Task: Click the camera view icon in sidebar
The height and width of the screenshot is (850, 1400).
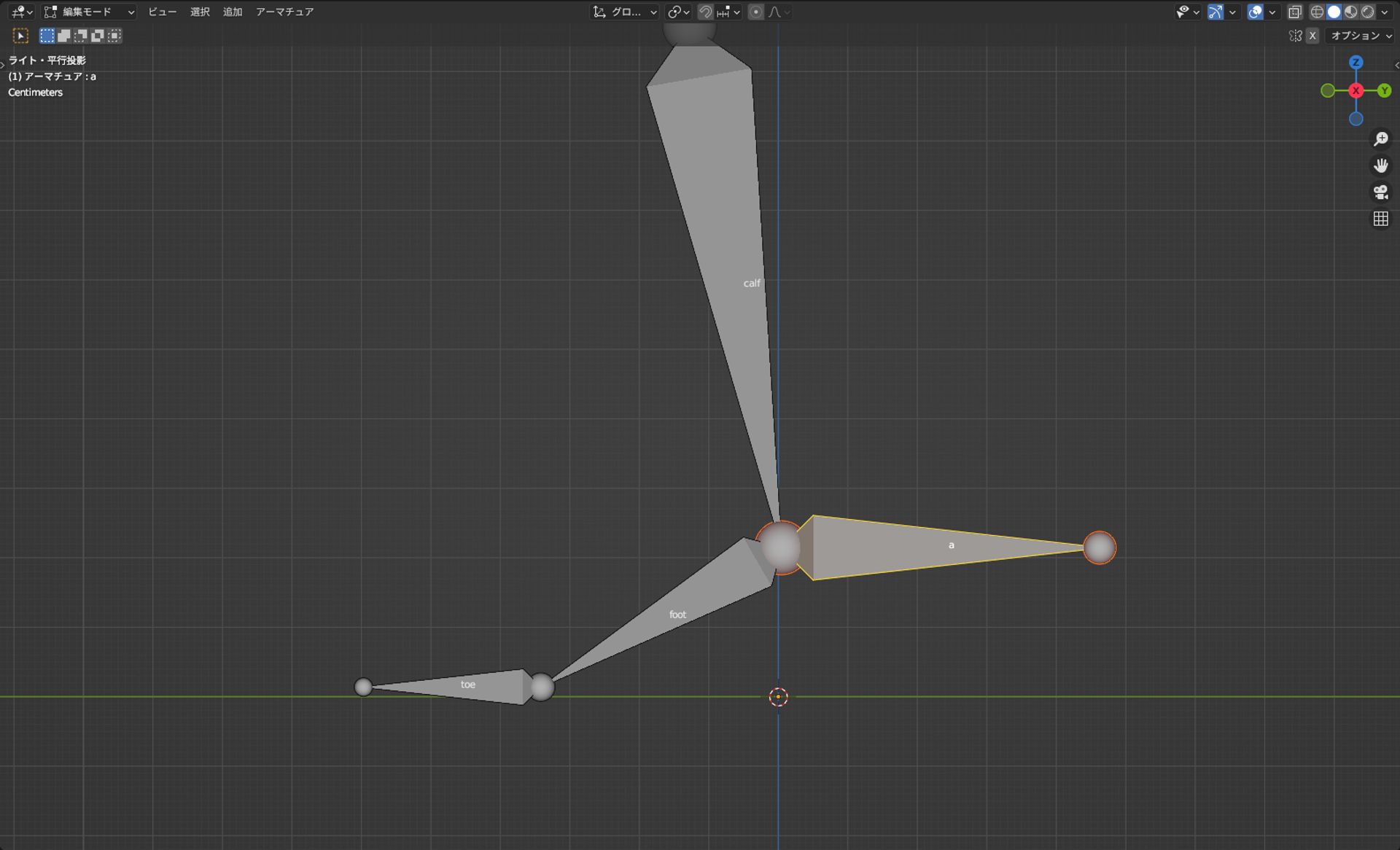Action: click(1380, 192)
